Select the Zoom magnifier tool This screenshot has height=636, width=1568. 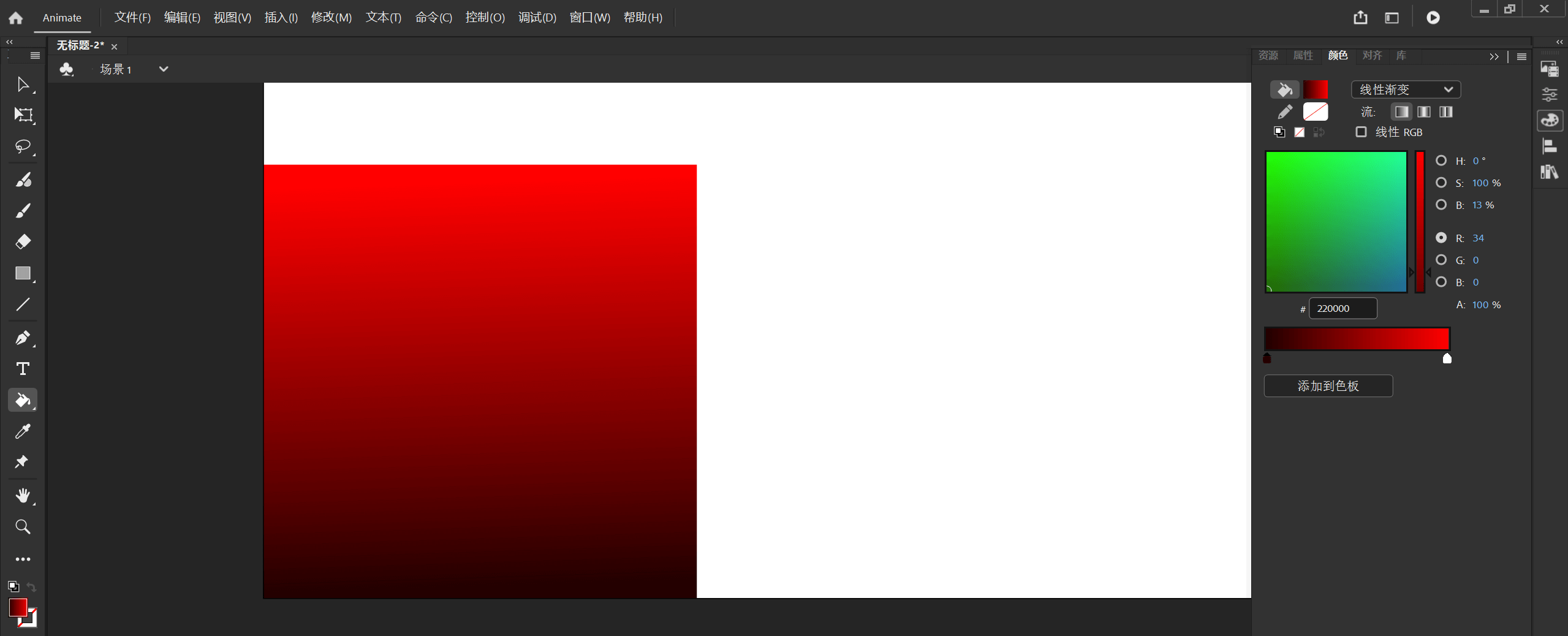(x=23, y=526)
